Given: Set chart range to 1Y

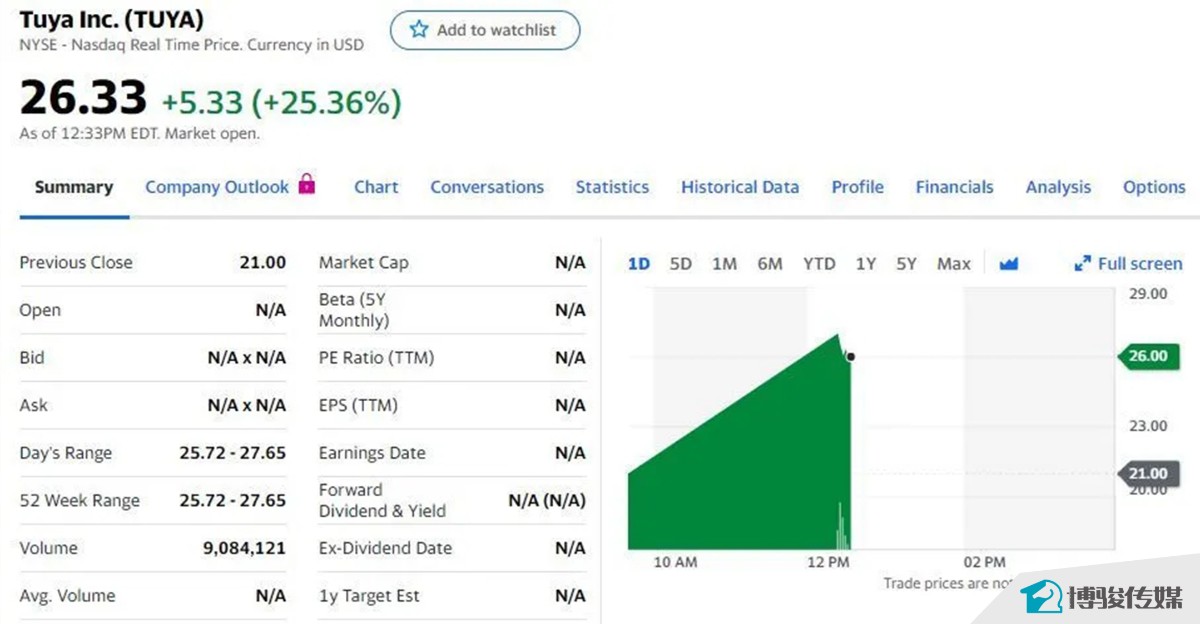Looking at the screenshot, I should pyautogui.click(x=866, y=264).
